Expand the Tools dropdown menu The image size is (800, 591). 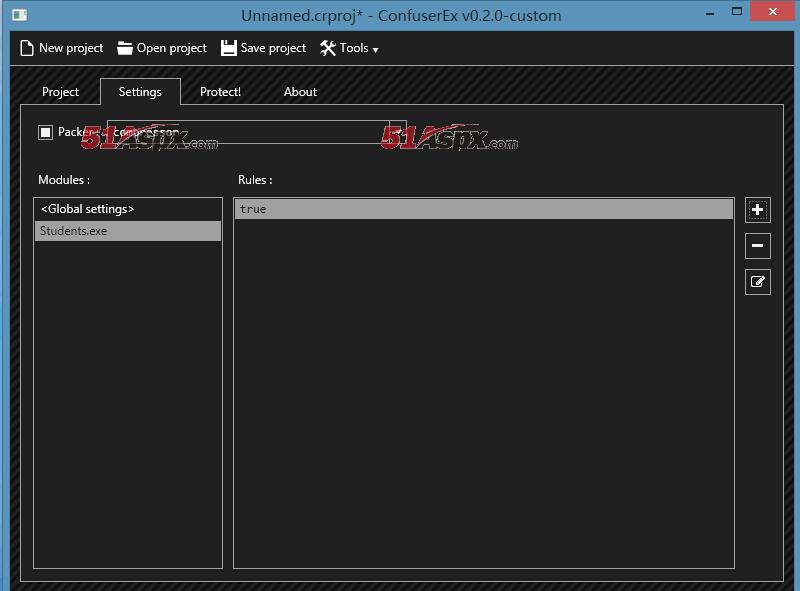point(349,48)
